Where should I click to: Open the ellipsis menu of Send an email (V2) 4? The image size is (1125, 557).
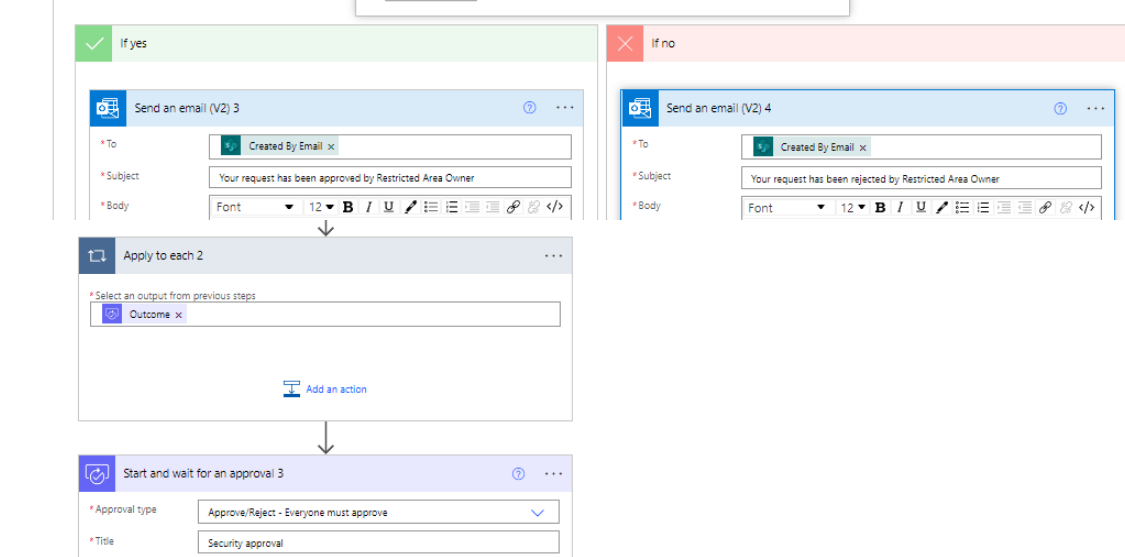coord(1096,108)
